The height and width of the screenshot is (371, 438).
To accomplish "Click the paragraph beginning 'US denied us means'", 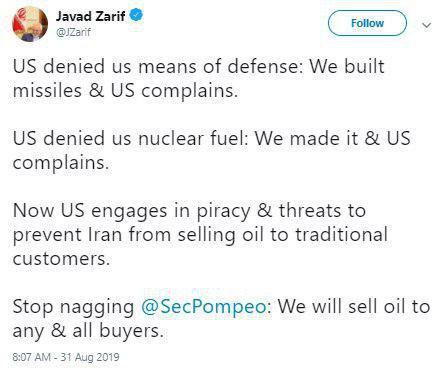I will tap(199, 79).
